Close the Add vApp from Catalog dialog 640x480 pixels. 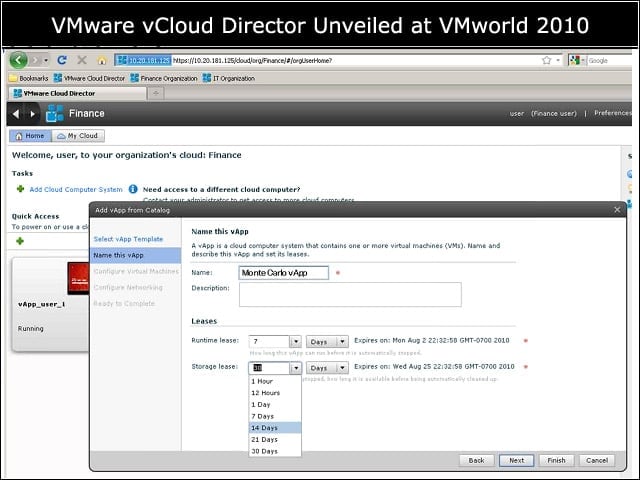[617, 210]
